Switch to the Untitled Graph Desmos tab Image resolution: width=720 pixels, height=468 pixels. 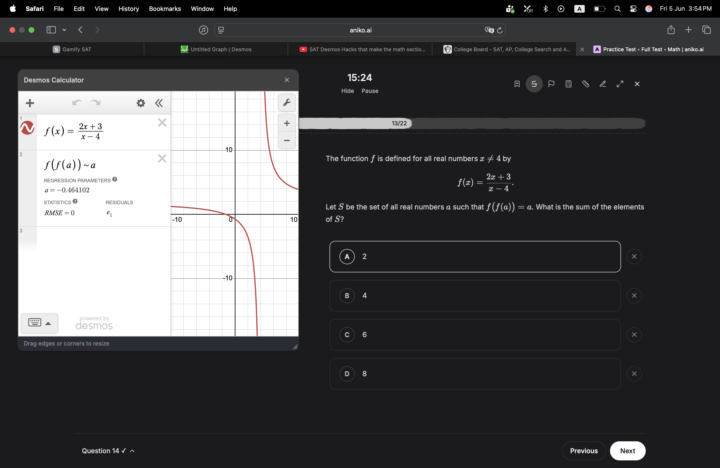pos(216,49)
